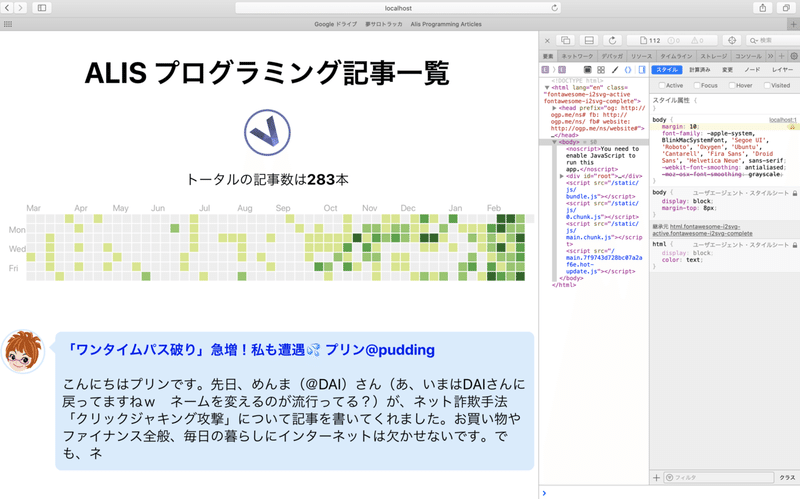
Task: Select the レイヤー sidebar tab
Action: coord(782,69)
